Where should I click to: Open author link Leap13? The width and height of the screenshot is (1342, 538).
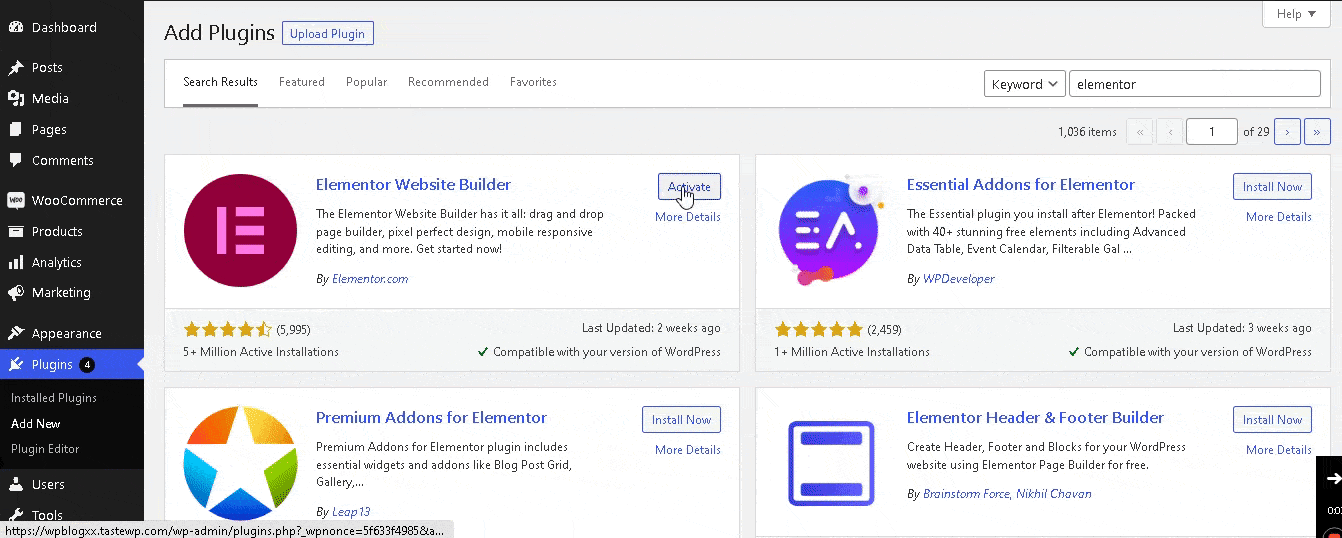point(350,512)
